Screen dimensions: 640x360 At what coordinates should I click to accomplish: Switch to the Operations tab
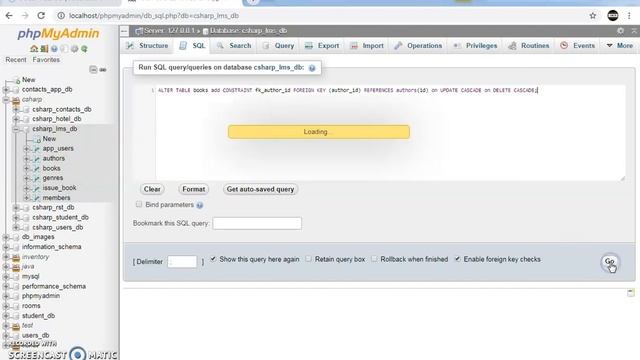(x=418, y=45)
